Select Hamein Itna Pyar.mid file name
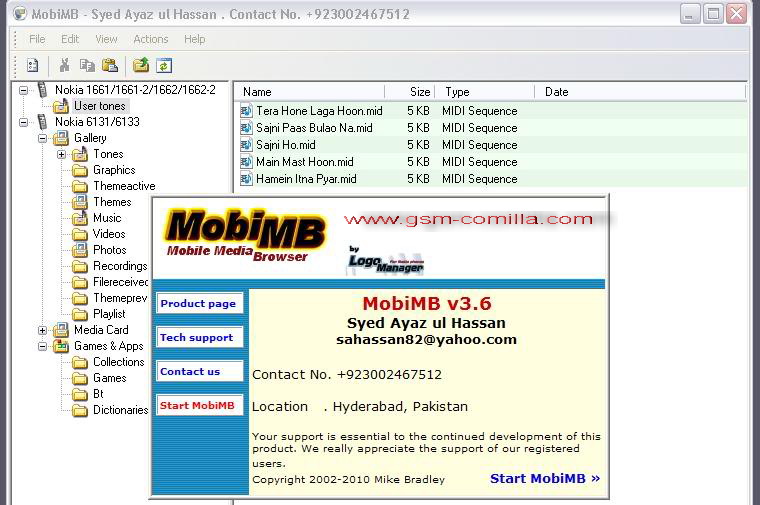 point(306,179)
